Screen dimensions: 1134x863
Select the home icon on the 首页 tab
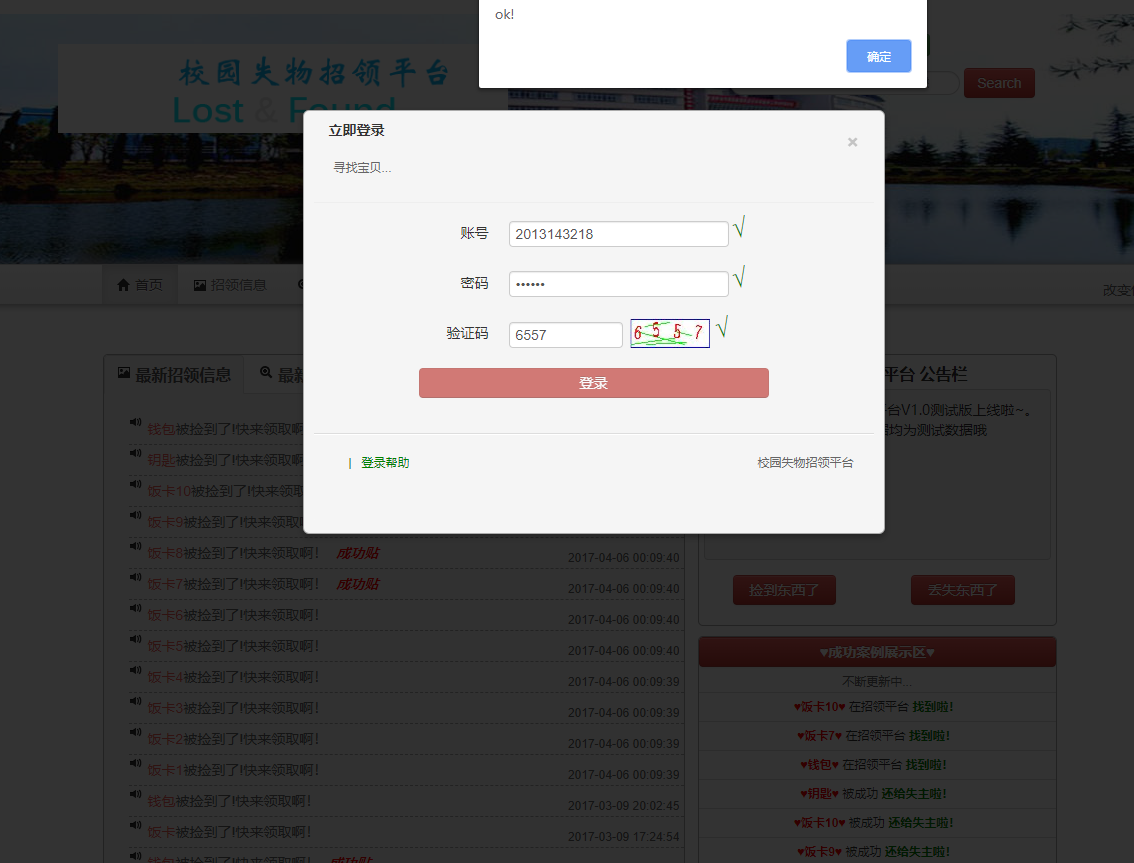point(123,284)
